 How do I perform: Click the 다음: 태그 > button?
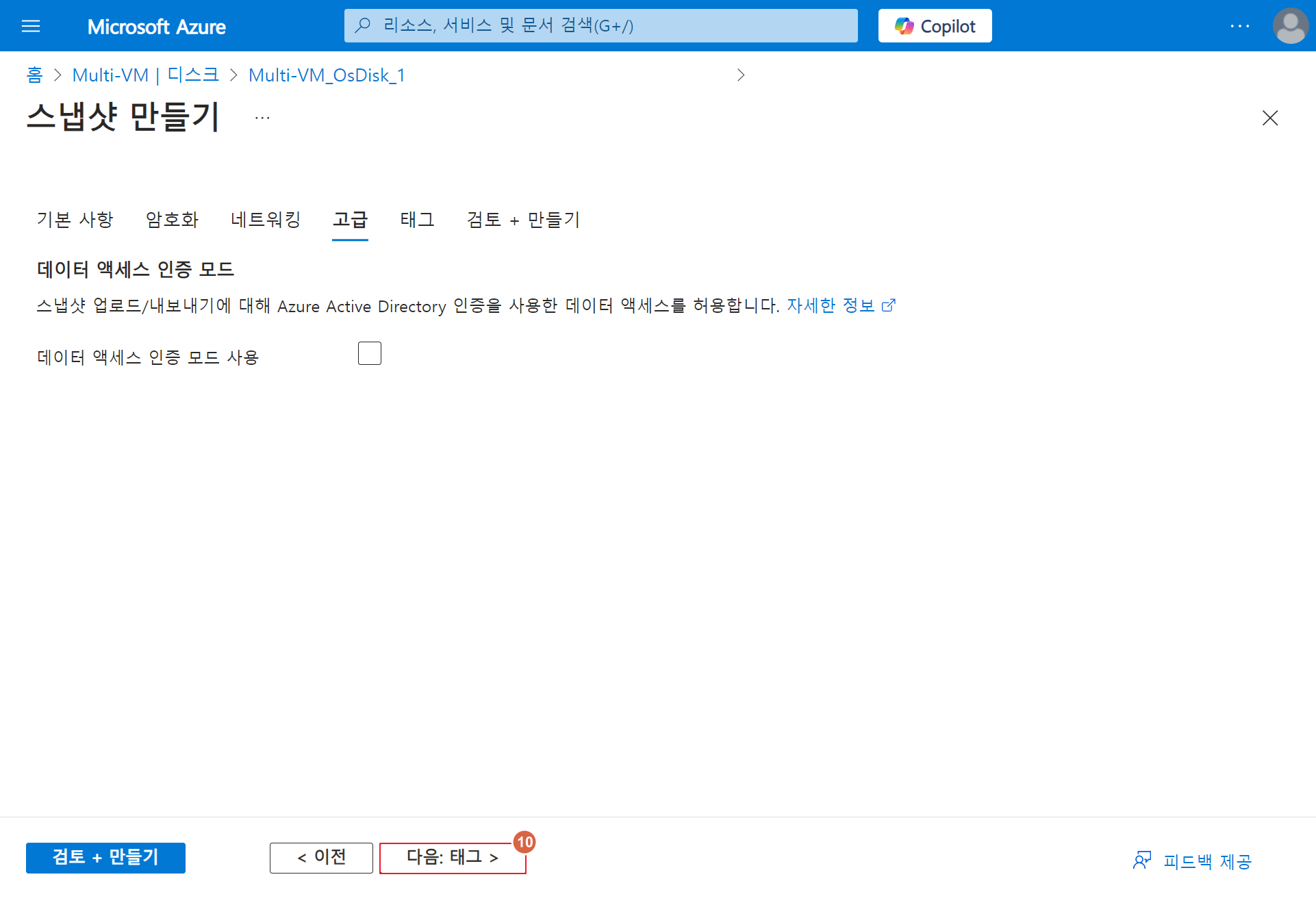click(x=452, y=858)
